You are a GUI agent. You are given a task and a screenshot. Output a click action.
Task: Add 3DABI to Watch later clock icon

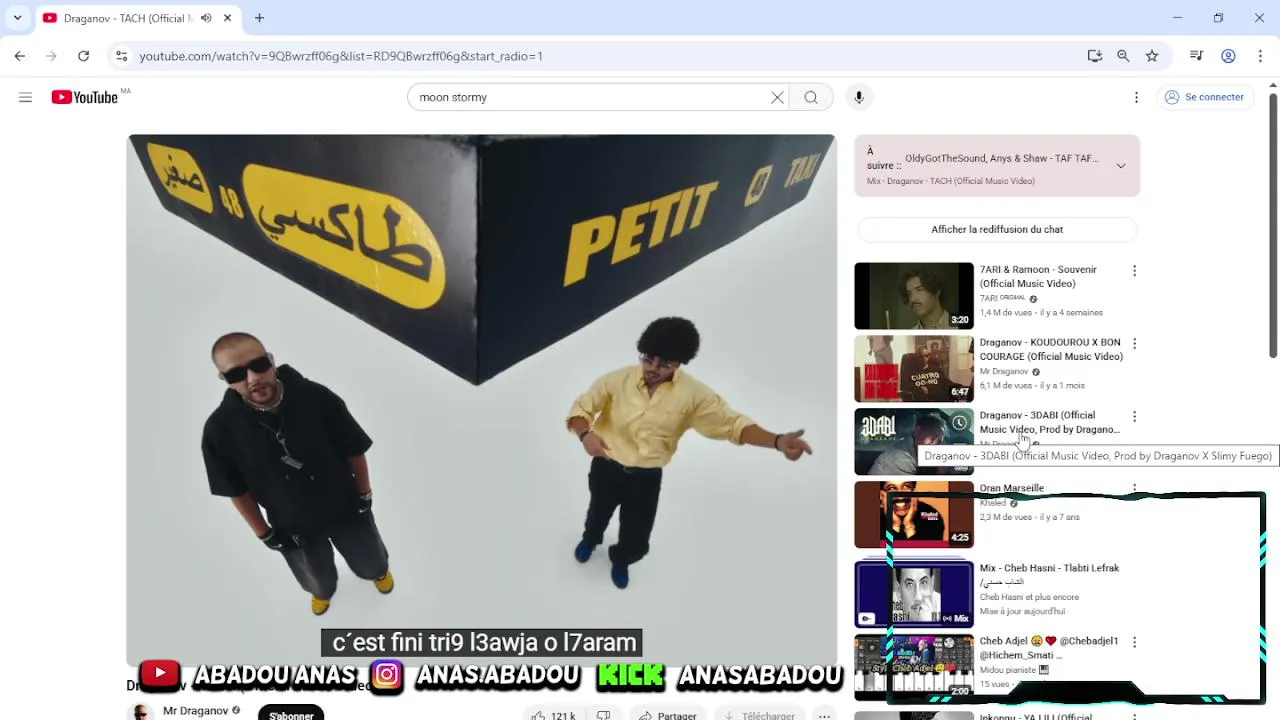click(959, 423)
